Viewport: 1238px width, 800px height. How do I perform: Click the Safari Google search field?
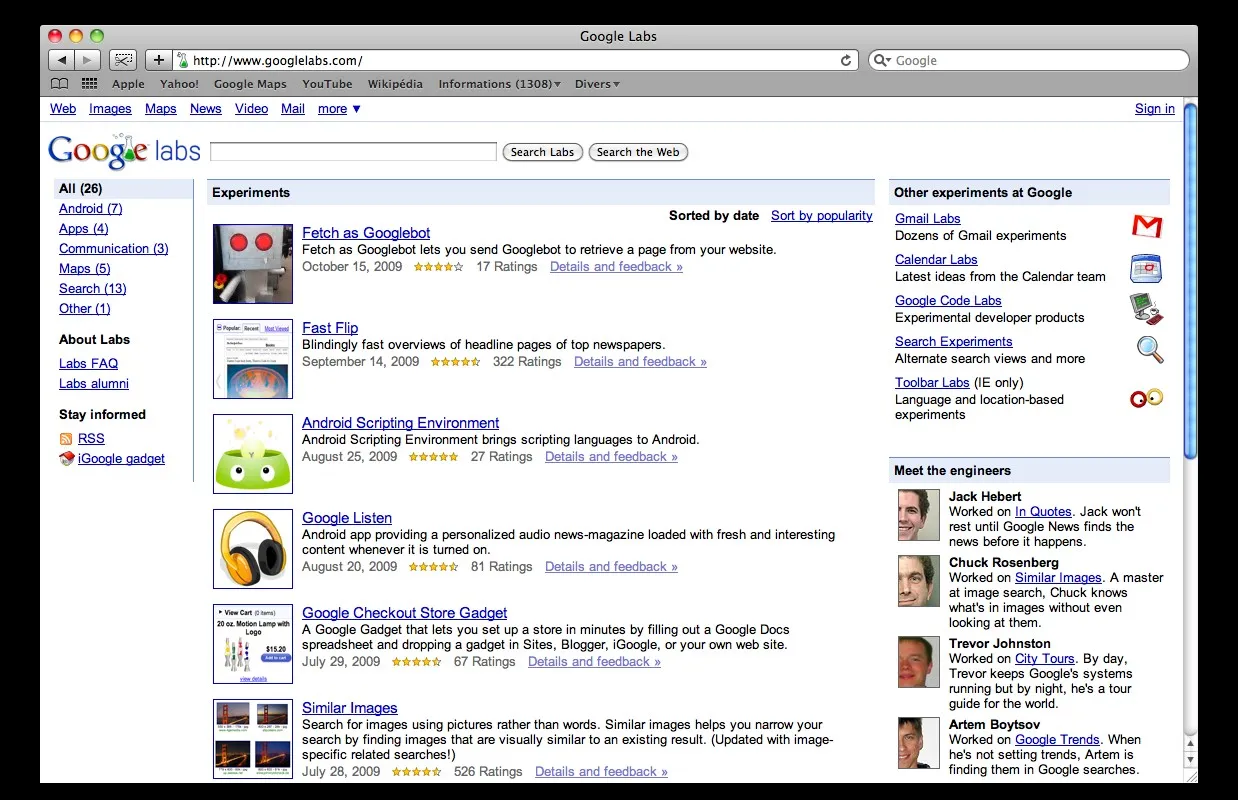point(1029,60)
